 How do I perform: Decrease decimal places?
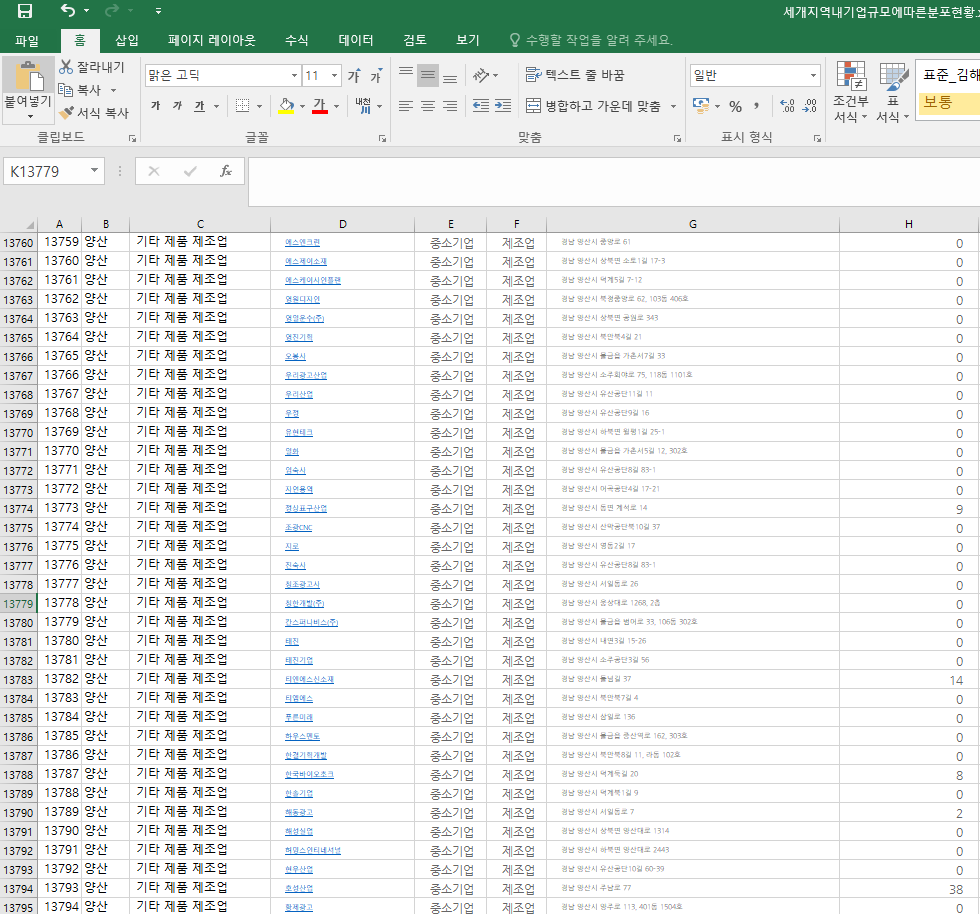coord(809,106)
